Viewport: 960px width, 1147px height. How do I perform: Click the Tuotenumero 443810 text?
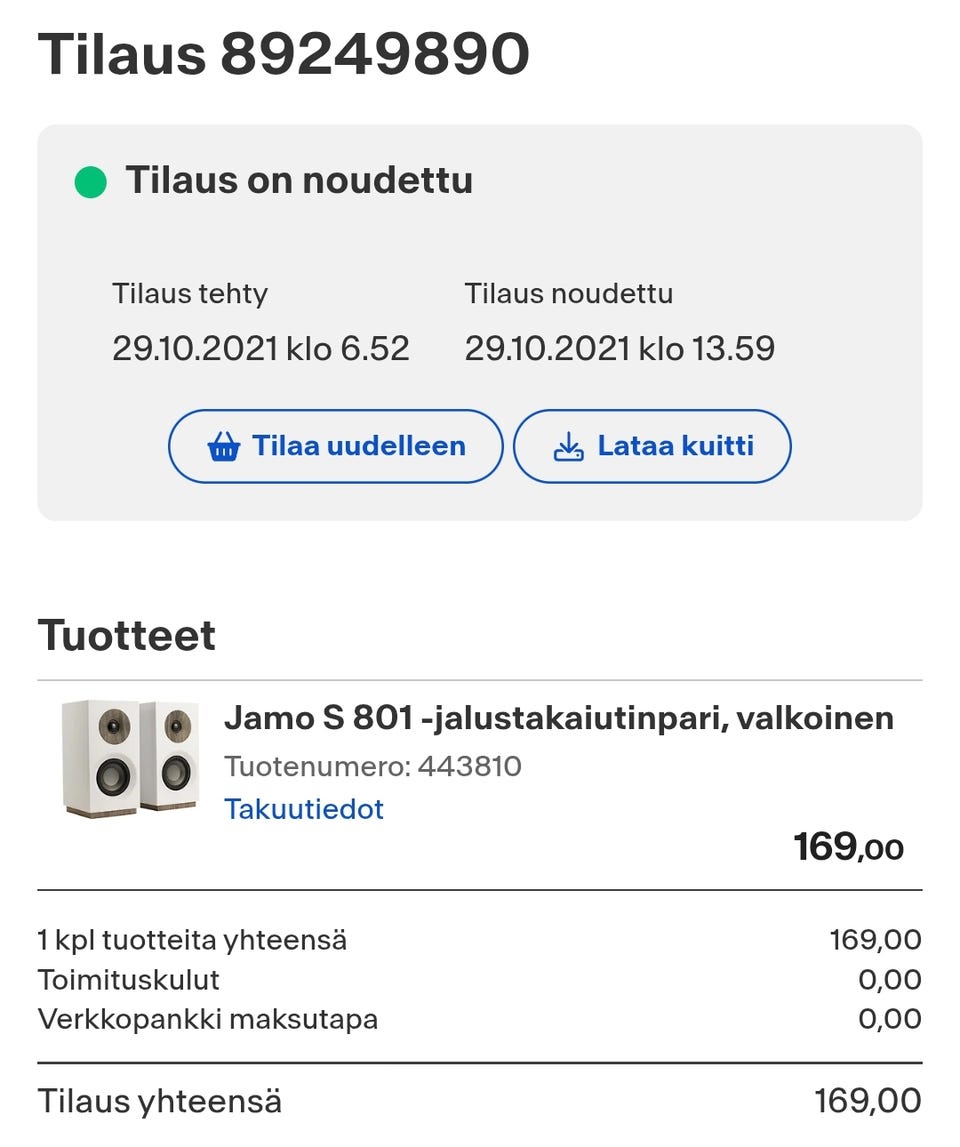coord(372,767)
